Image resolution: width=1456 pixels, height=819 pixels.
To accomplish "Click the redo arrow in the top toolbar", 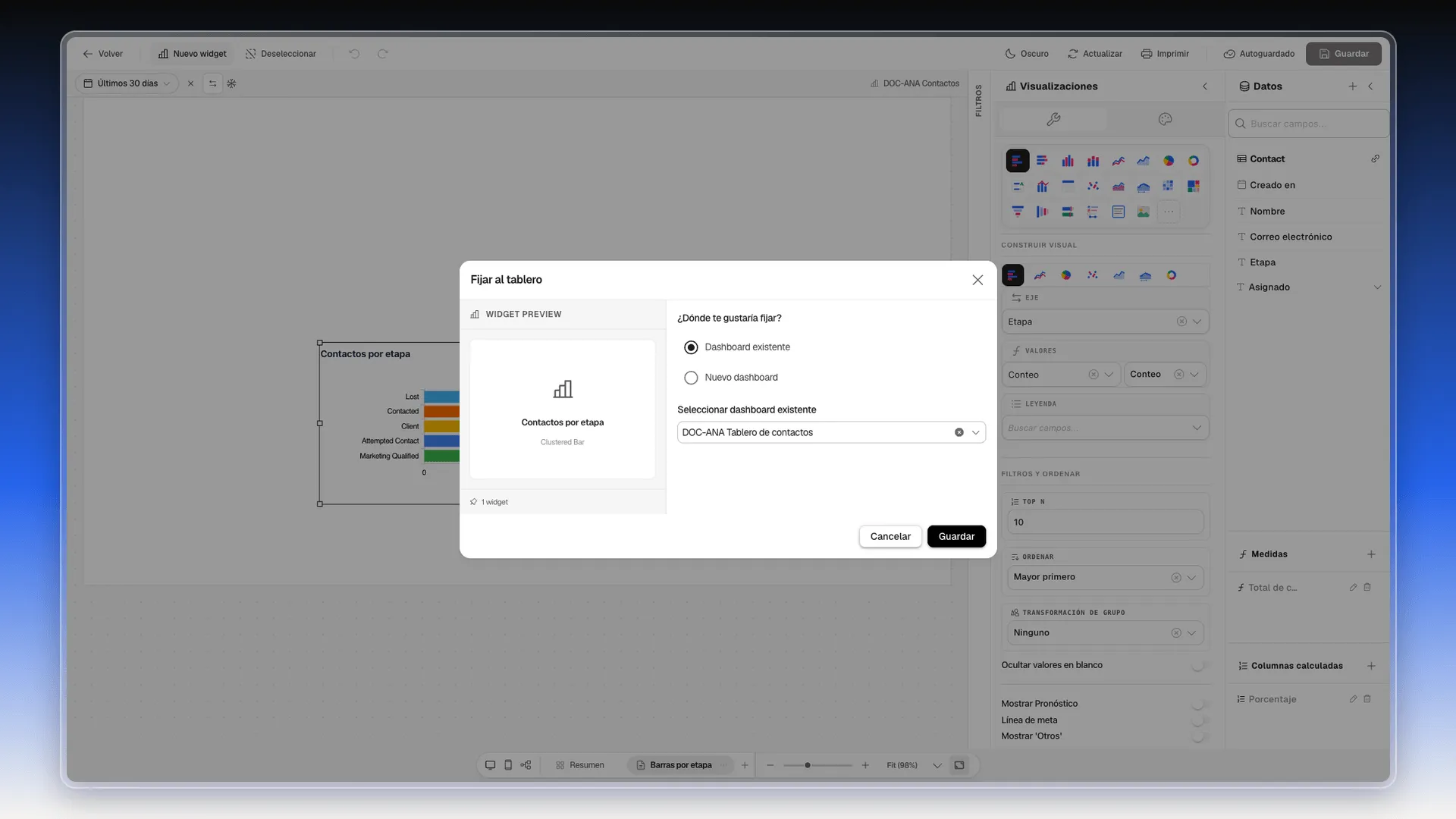I will click(383, 54).
